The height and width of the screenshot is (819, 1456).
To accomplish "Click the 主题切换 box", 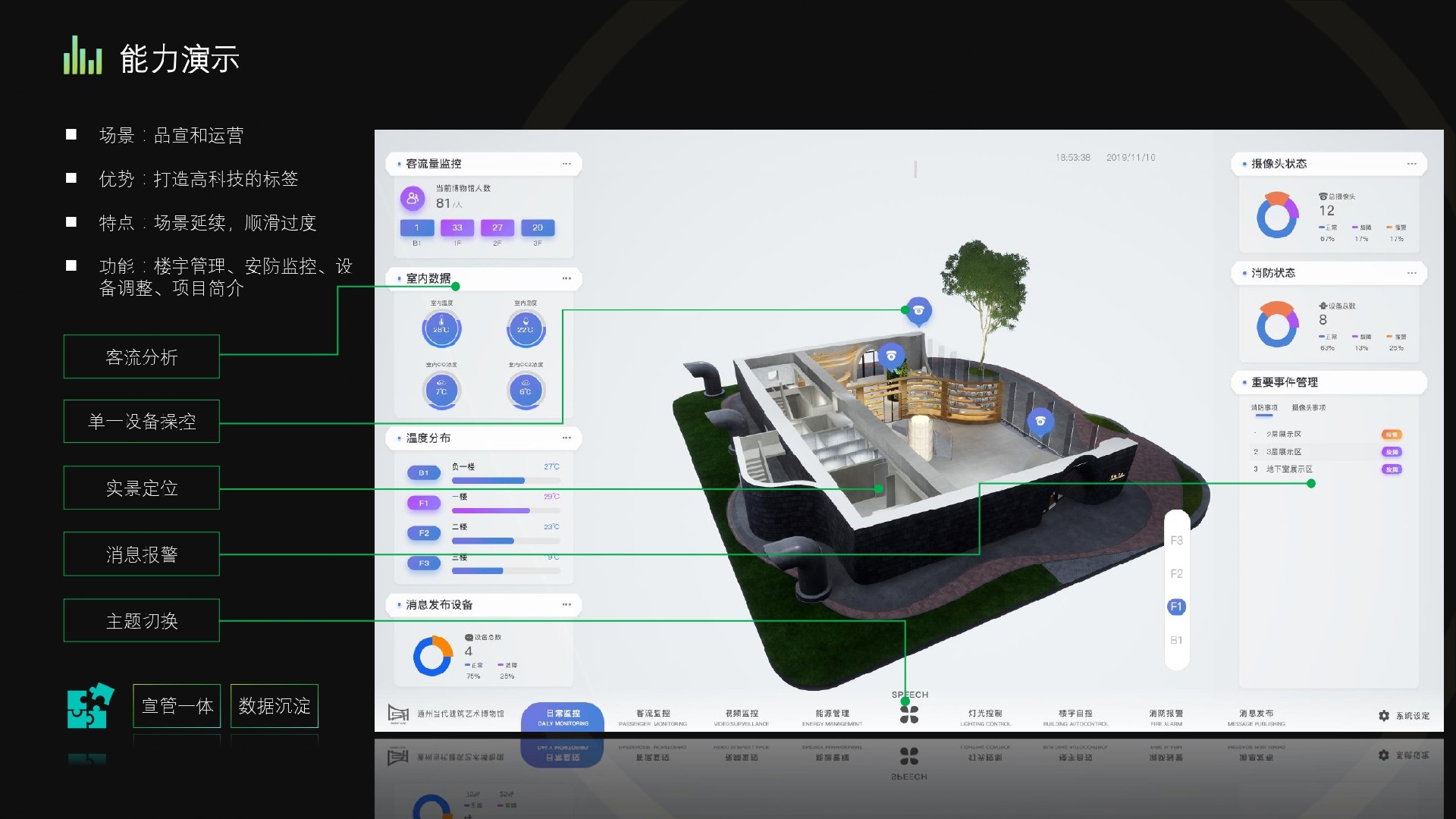I will (x=142, y=620).
